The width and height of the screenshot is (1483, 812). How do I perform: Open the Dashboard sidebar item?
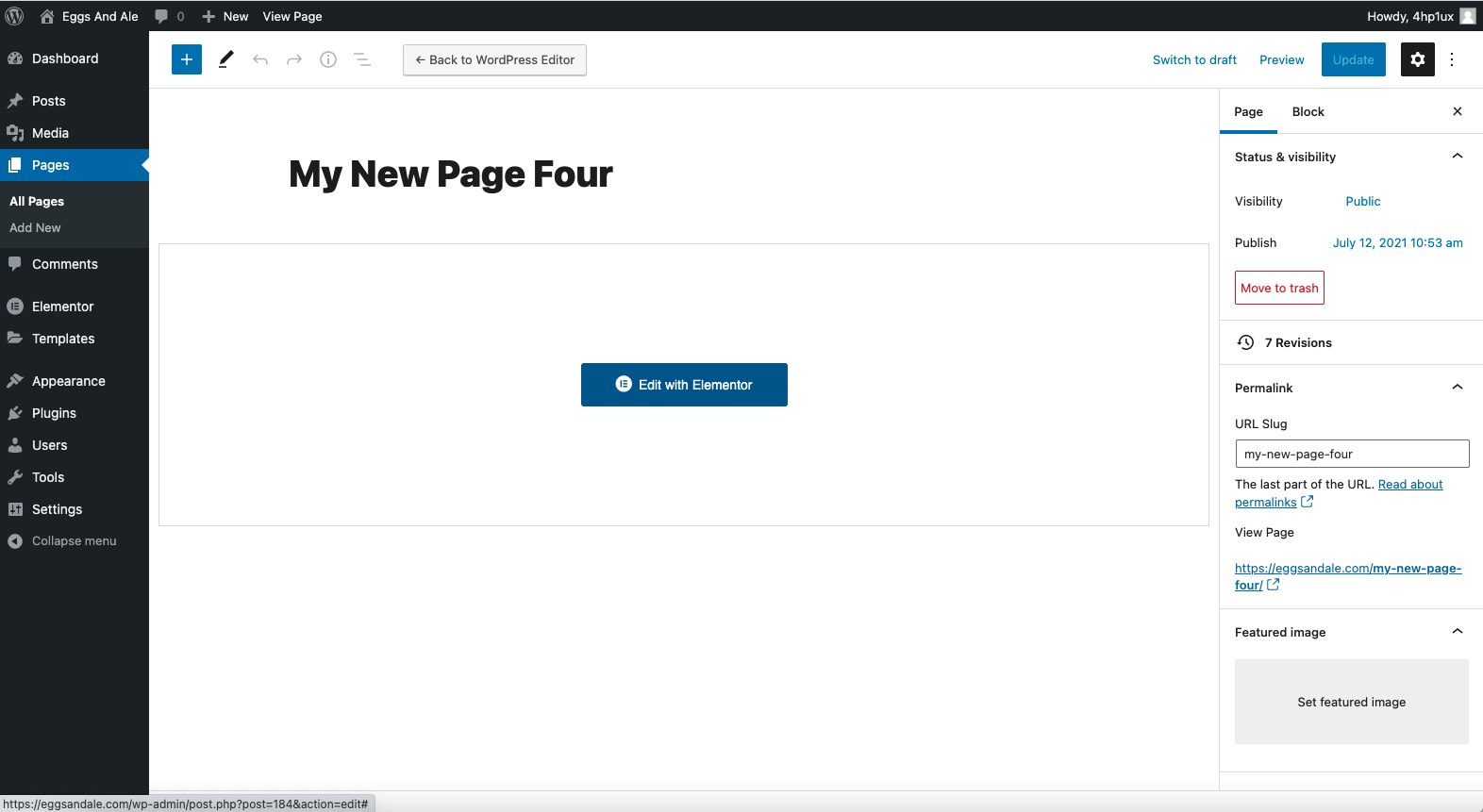(x=75, y=58)
